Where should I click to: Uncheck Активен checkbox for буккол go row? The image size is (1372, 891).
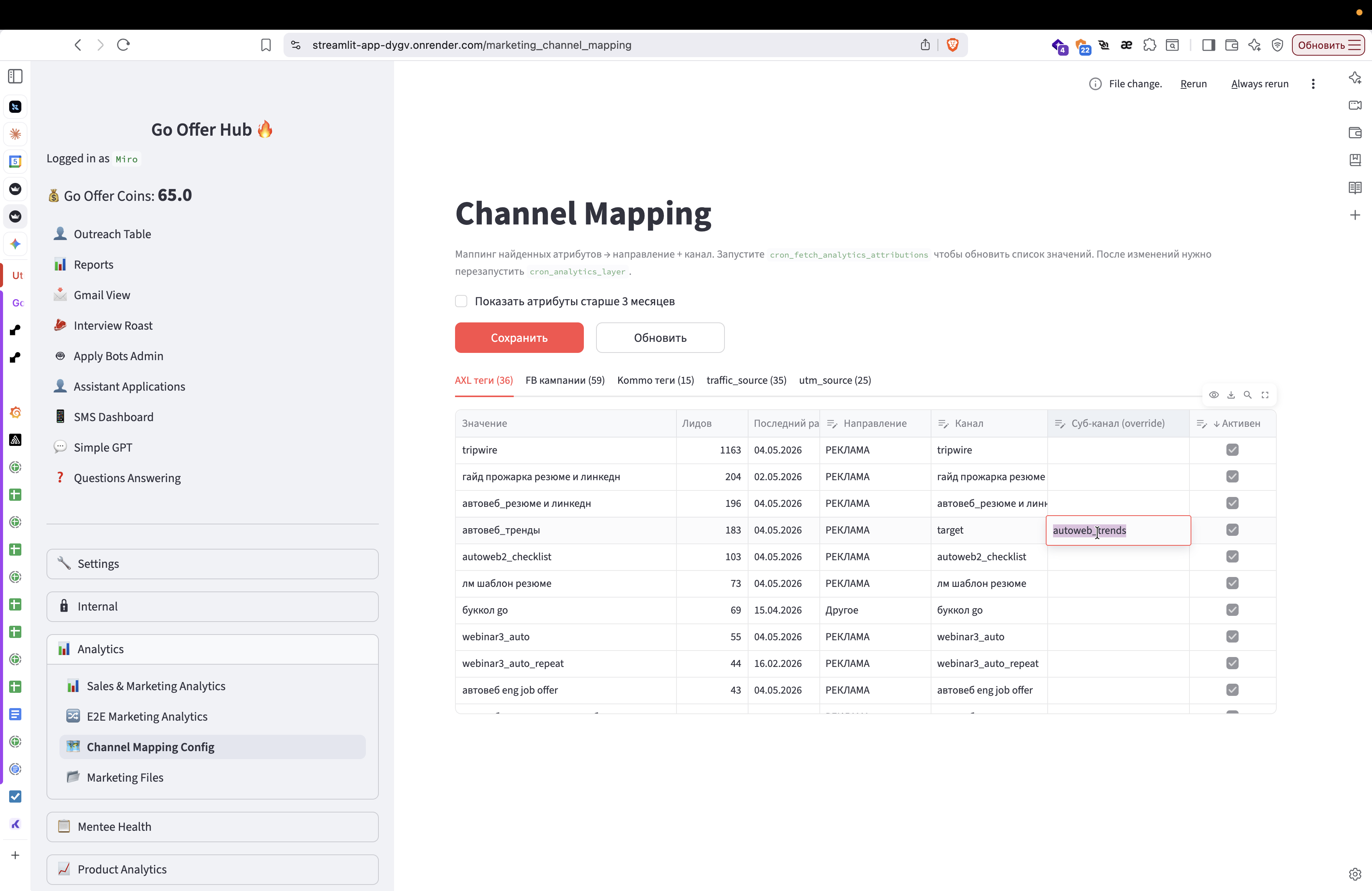(1233, 610)
